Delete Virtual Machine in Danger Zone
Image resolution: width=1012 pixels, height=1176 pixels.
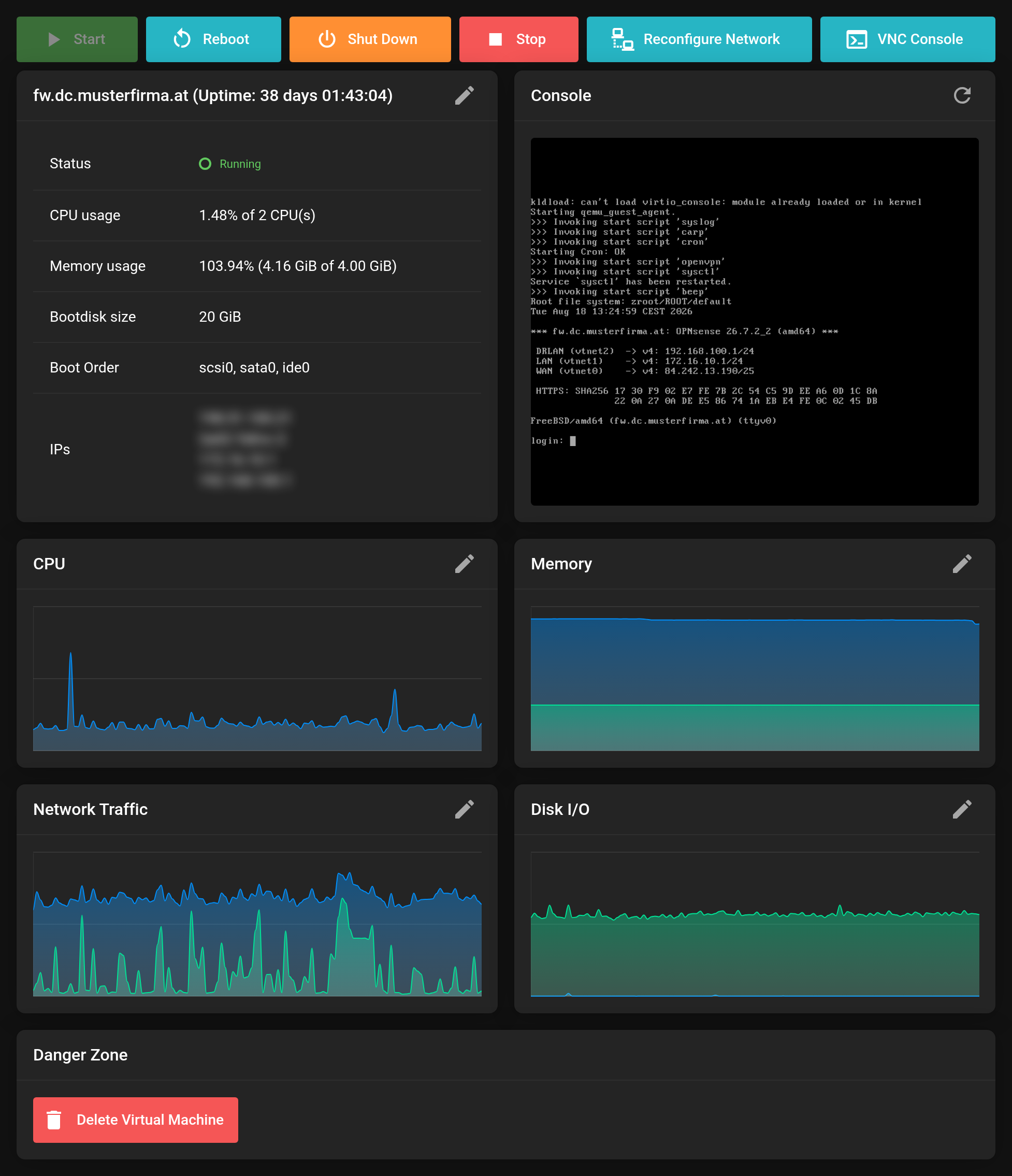click(x=136, y=1120)
